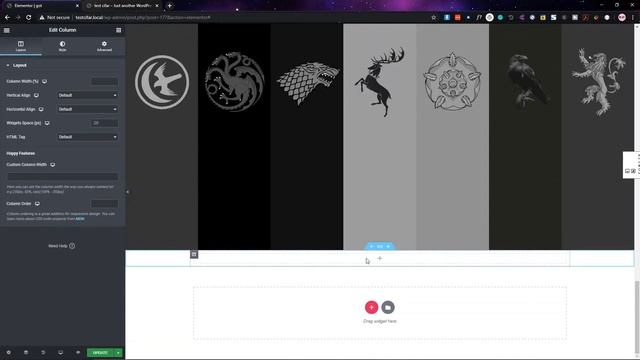Click the section edit handle above empty section
This screenshot has height=360, width=640.
tap(380, 247)
